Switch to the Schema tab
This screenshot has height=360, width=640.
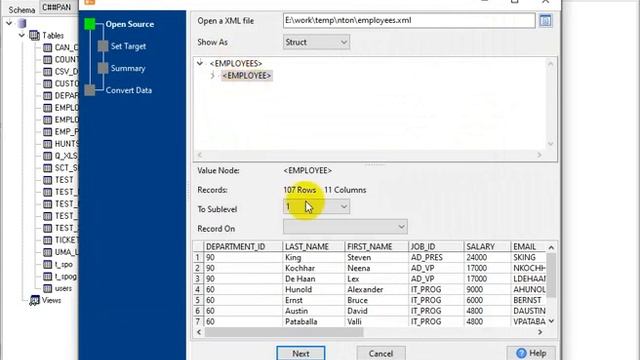pyautogui.click(x=22, y=9)
